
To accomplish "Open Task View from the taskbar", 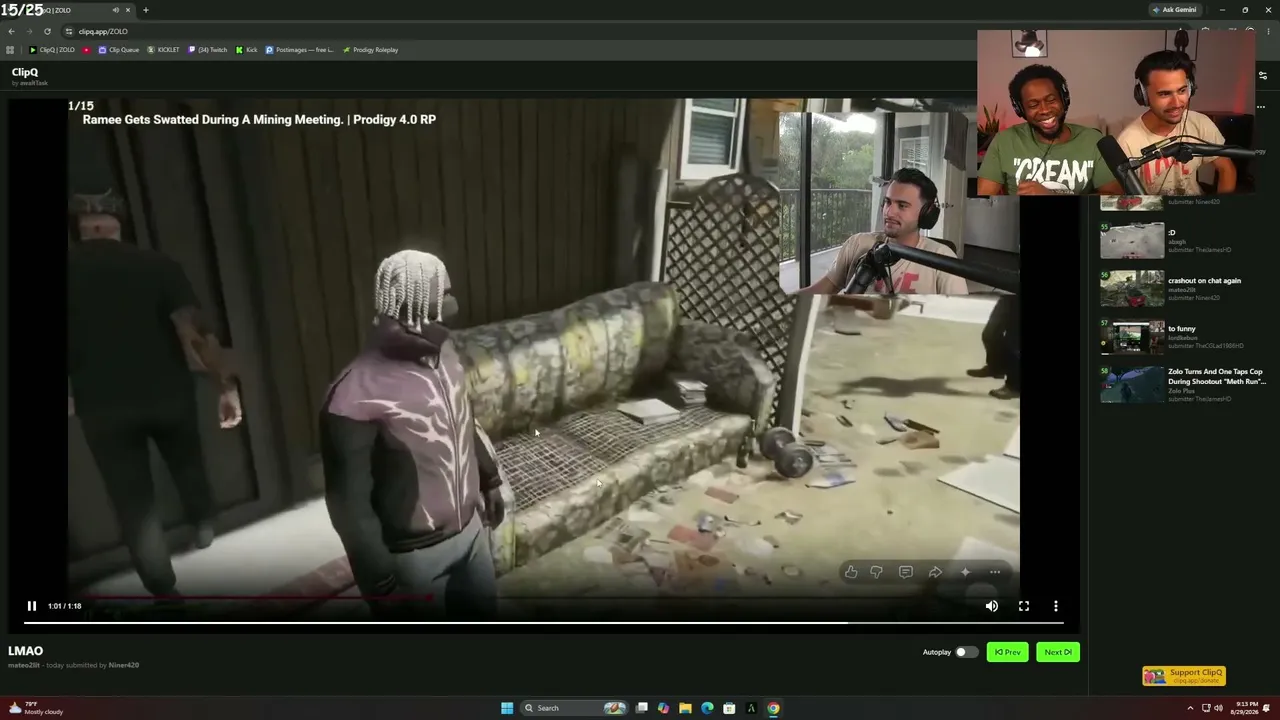I will tap(642, 708).
